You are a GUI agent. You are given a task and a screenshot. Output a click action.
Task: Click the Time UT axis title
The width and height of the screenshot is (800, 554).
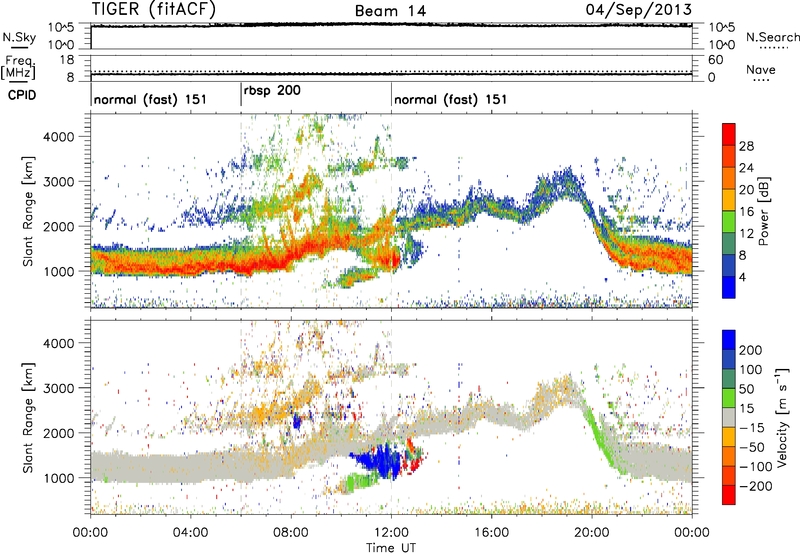click(x=391, y=547)
